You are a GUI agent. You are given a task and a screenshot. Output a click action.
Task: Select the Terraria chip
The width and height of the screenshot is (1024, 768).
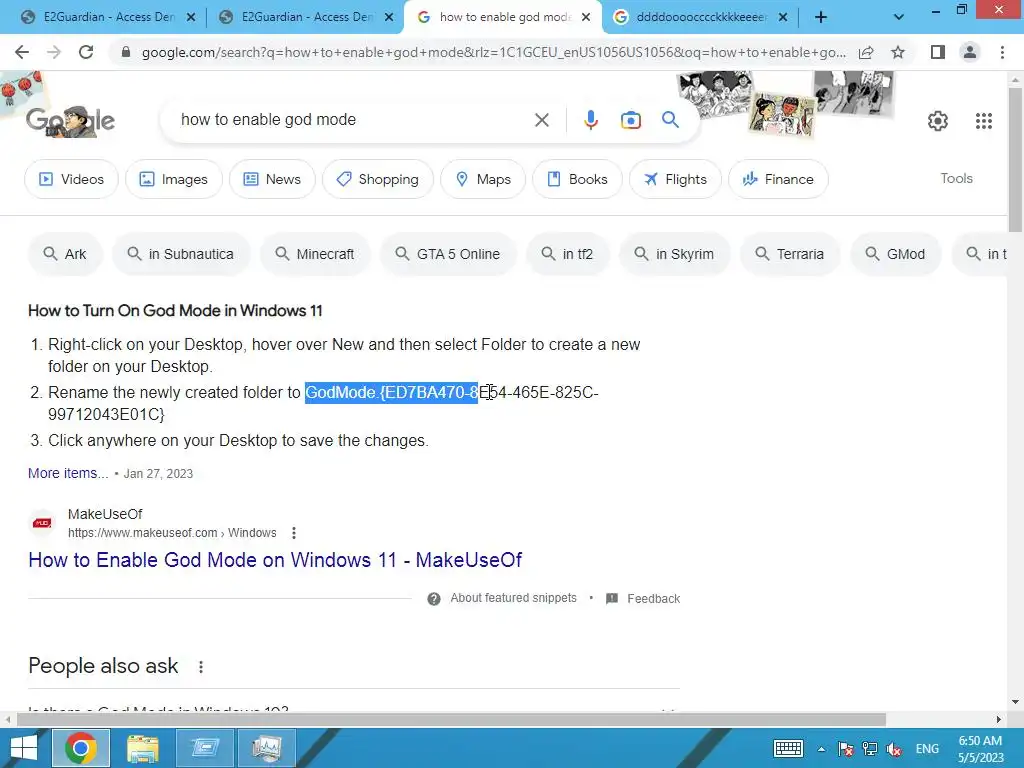coord(790,254)
